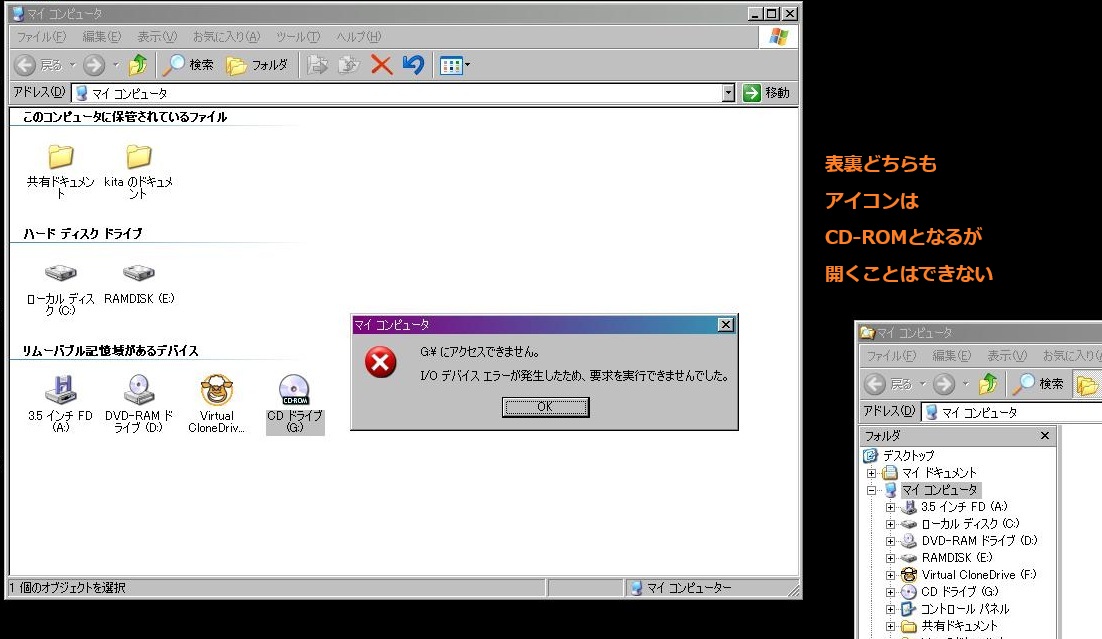The image size is (1102, 639).
Task: Open 表示(V) menu in second window
Action: [x=1007, y=356]
